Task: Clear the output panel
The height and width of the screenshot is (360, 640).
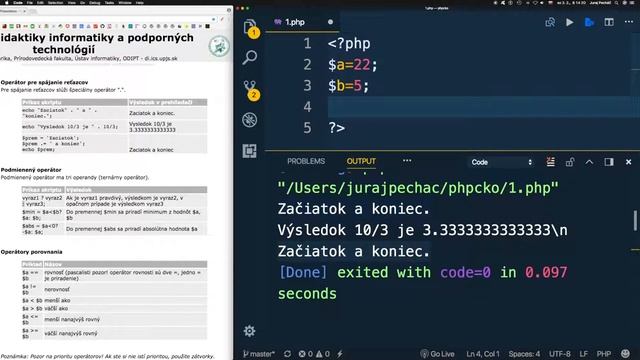Action: click(551, 162)
